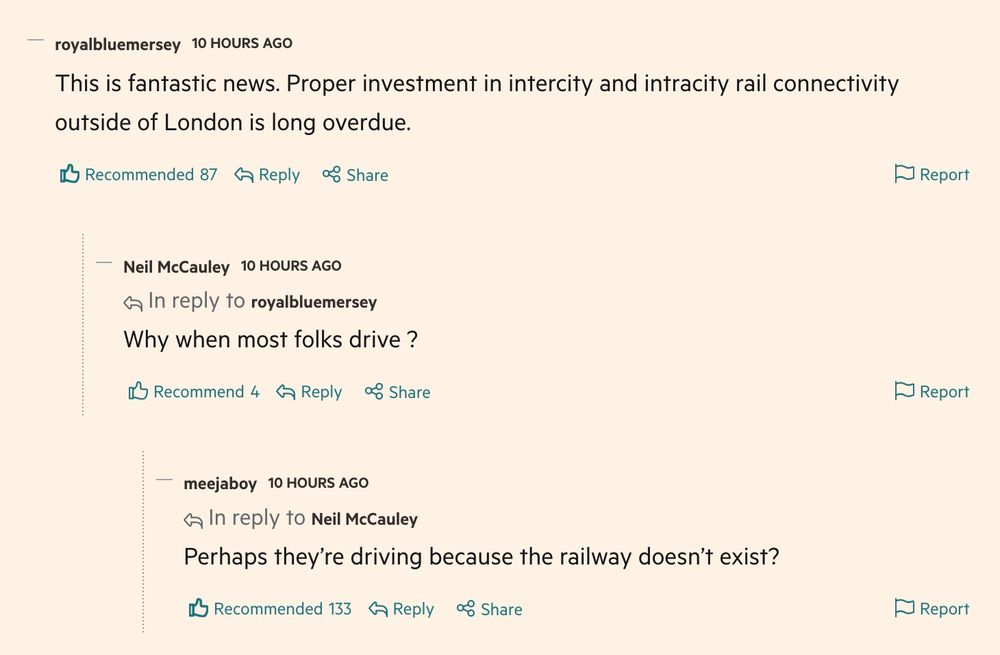
Task: Collapse royalbluemersey's comment thread with the dash
Action: tap(36, 42)
